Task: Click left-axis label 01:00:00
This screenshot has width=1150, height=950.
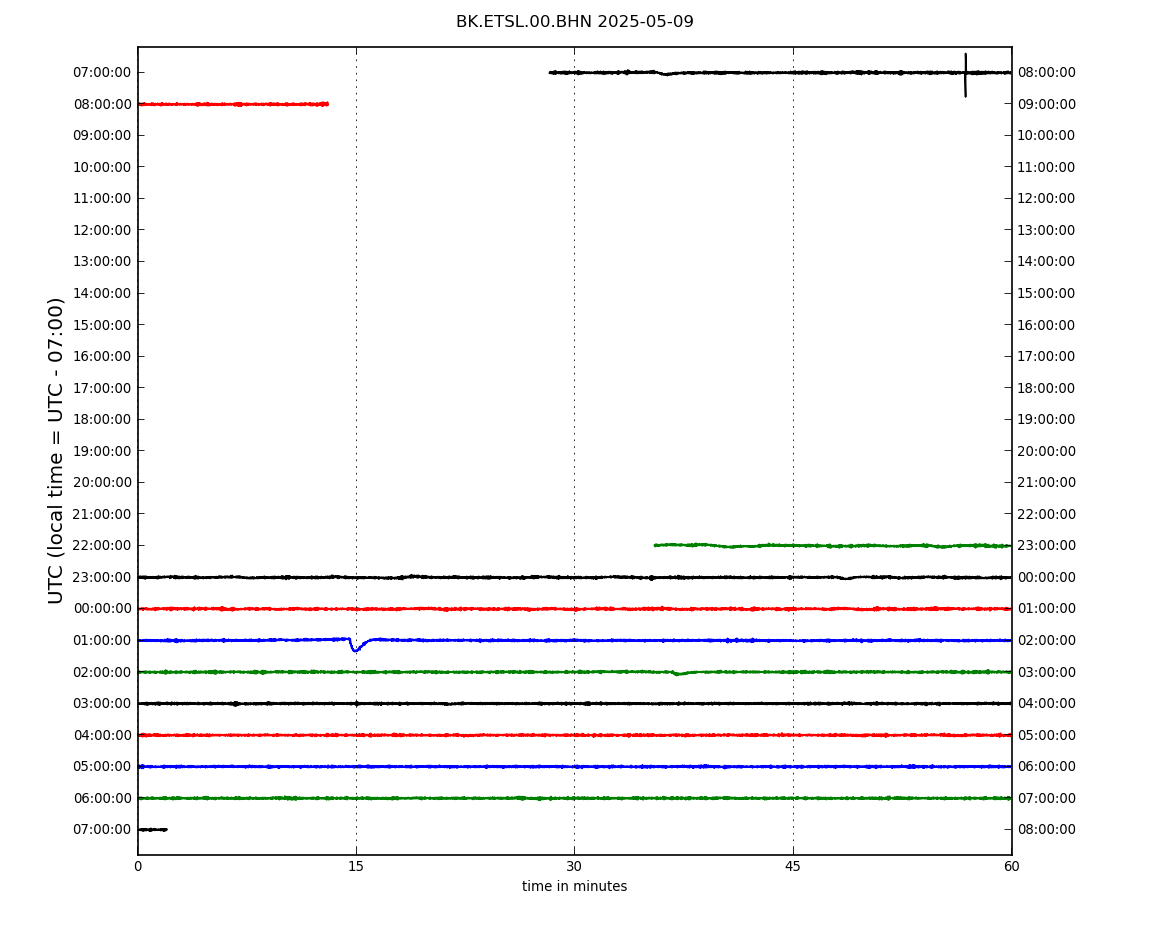Action: [x=102, y=640]
